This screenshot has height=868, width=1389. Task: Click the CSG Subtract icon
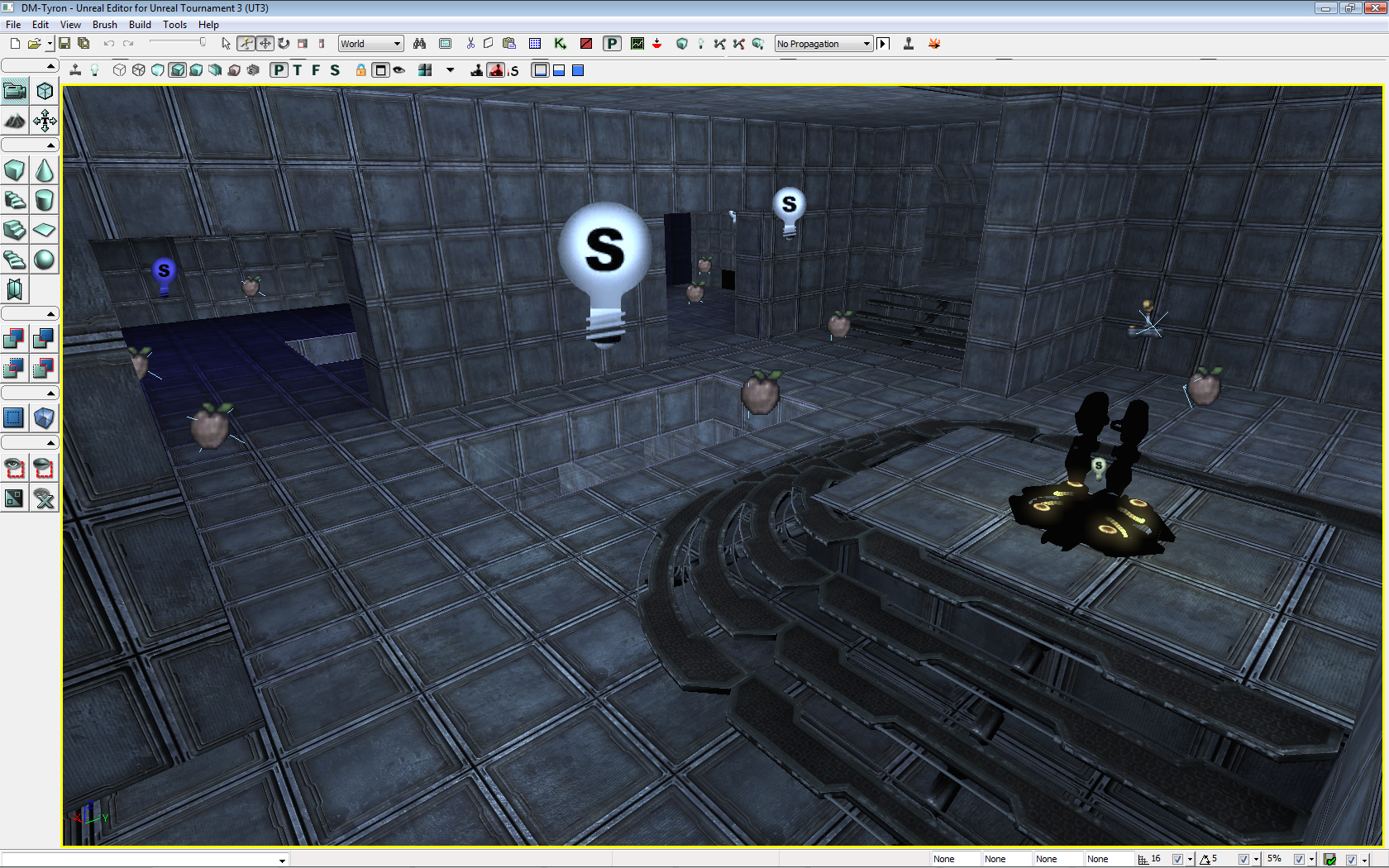point(45,338)
